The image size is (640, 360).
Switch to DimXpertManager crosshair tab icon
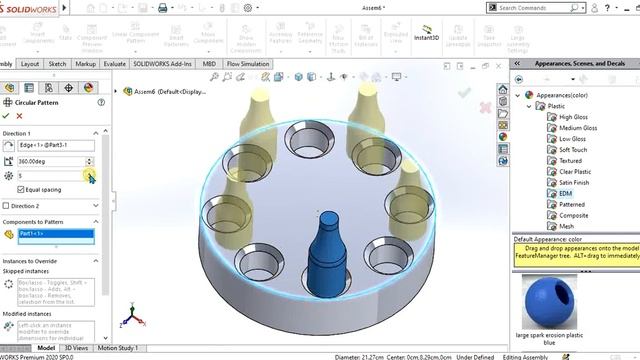click(x=69, y=87)
